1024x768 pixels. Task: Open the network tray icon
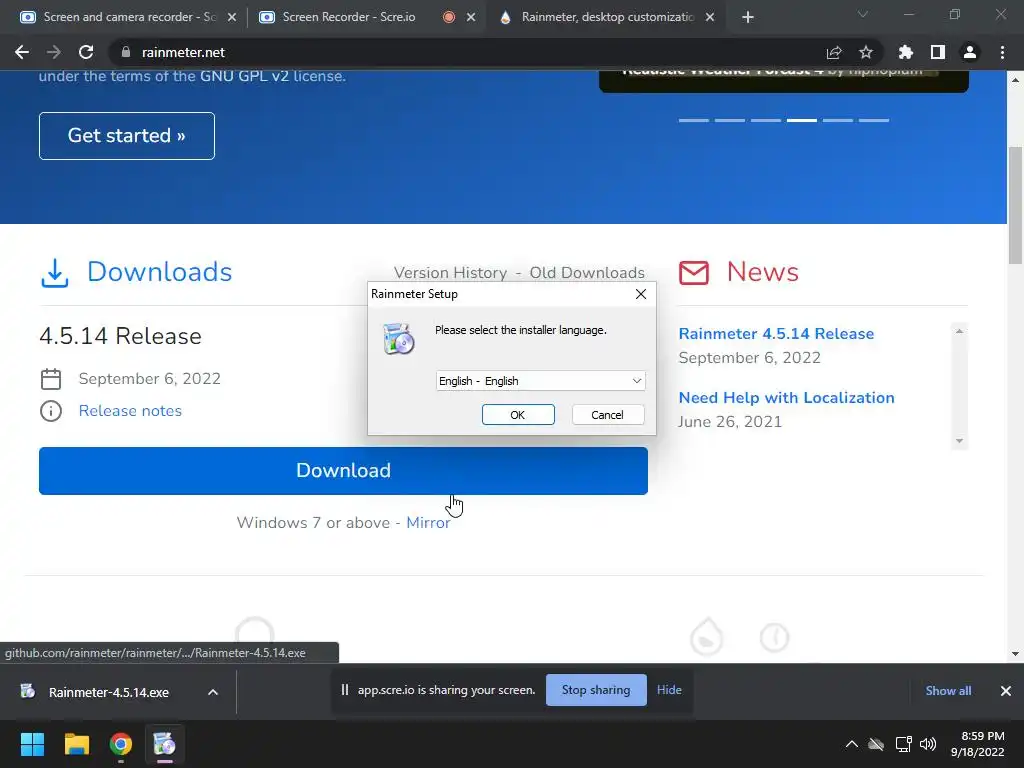(903, 744)
